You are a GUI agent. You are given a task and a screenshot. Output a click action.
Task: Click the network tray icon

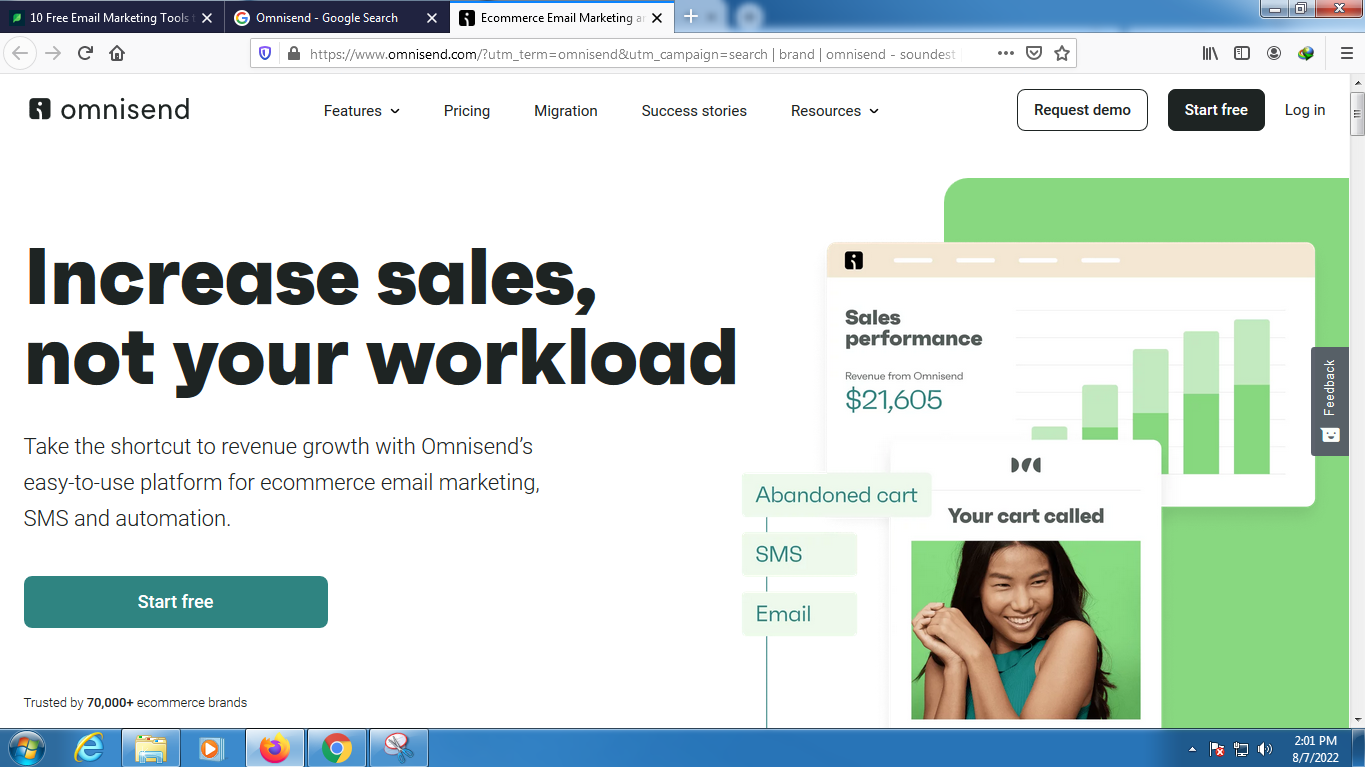pos(1241,749)
